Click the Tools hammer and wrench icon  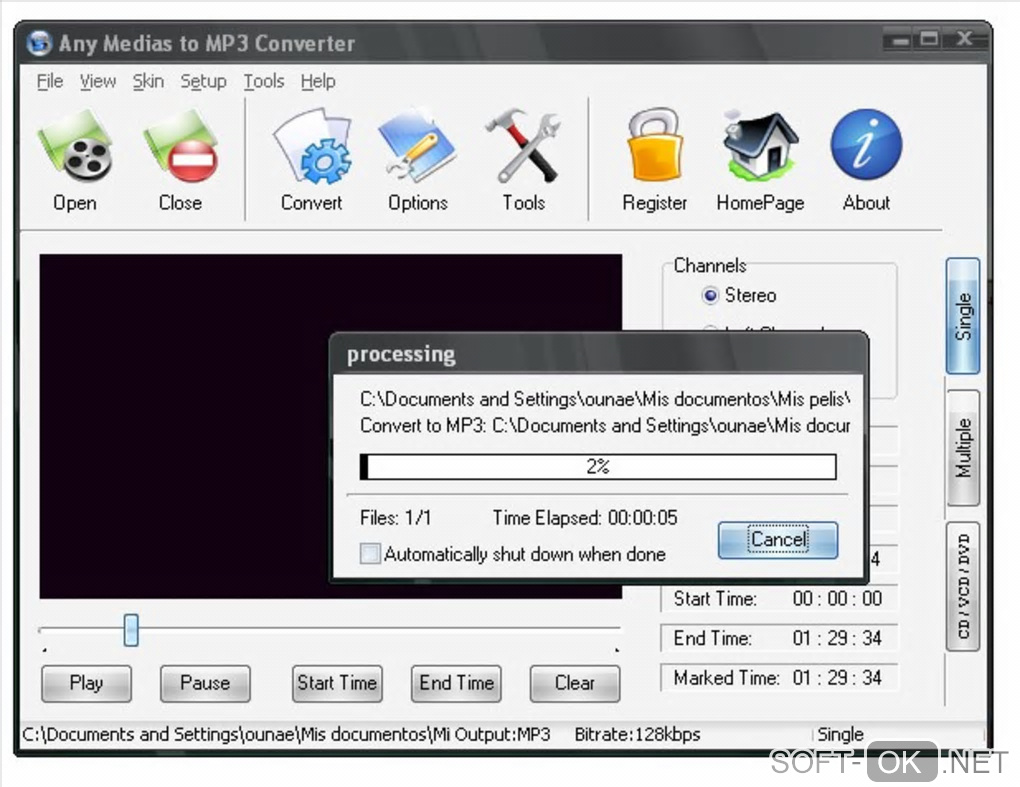(x=524, y=146)
